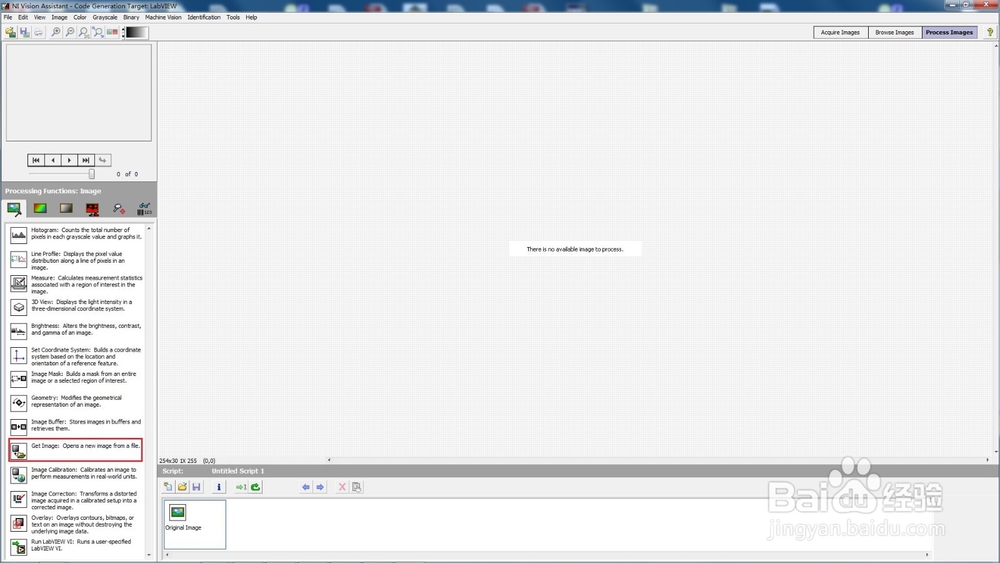
Task: Select the Image Buffer function
Action: (76, 426)
